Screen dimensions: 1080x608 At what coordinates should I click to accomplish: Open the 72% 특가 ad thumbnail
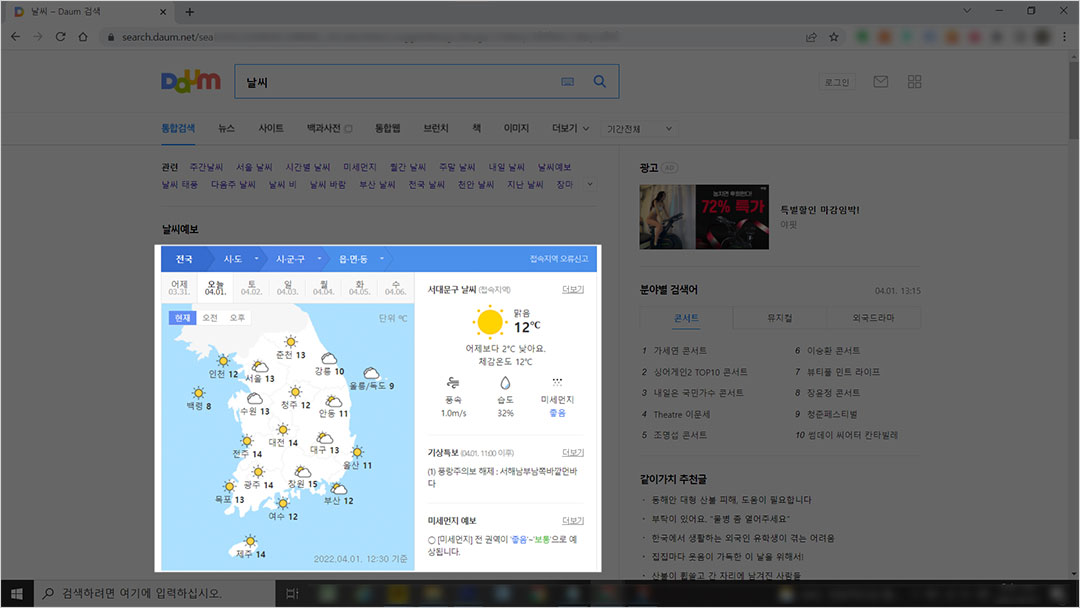coord(704,217)
